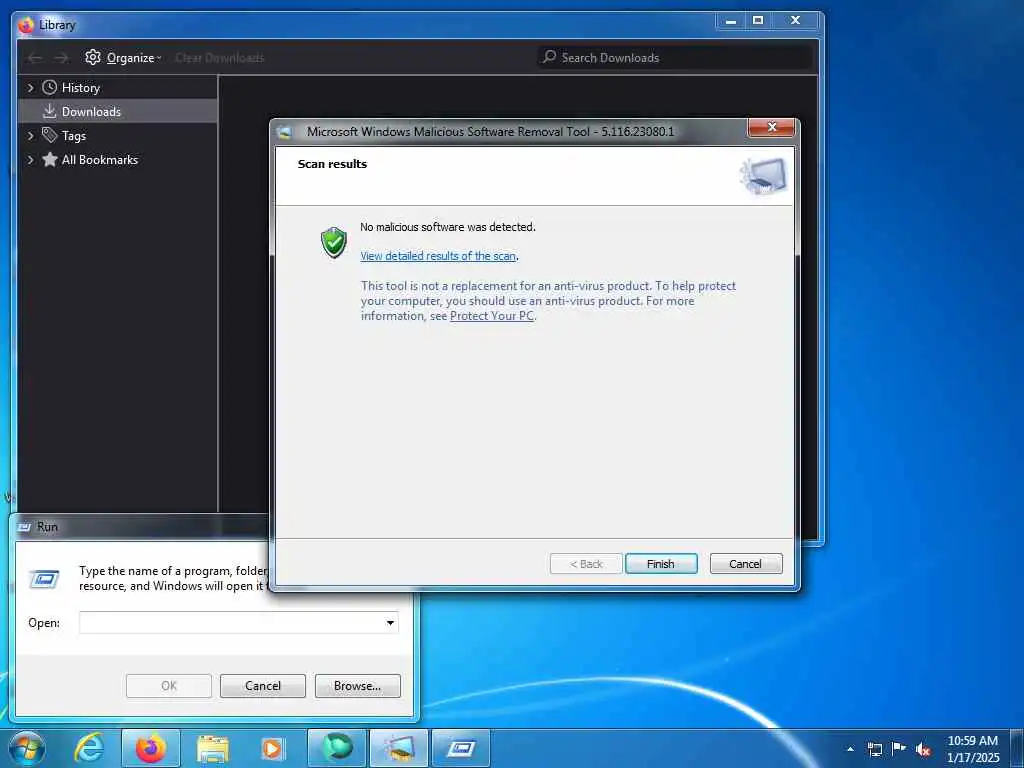Open the Run dialog Open dropdown arrow
Image resolution: width=1024 pixels, height=768 pixels.
pos(390,622)
